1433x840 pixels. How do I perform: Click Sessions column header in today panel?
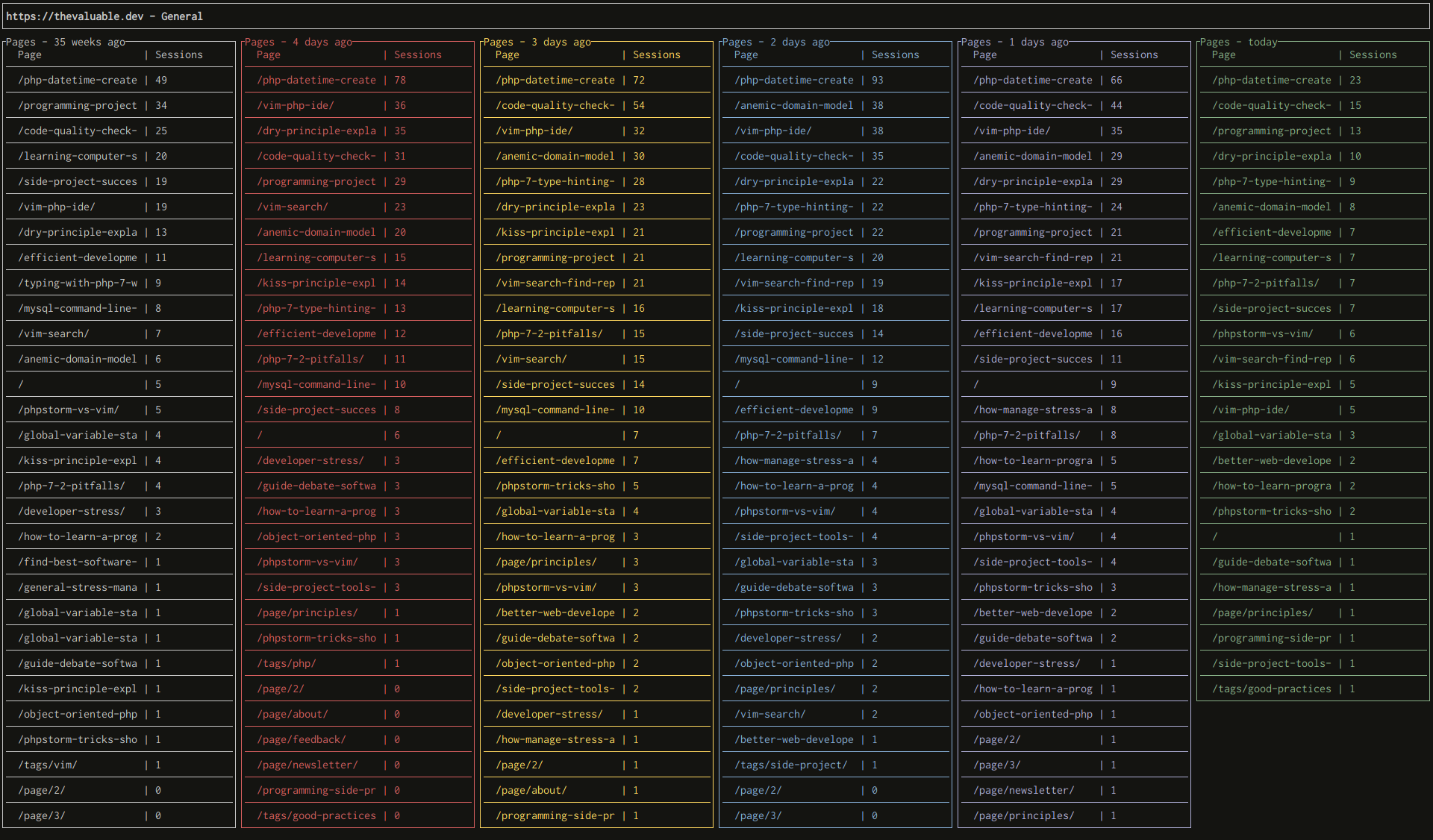click(1373, 54)
